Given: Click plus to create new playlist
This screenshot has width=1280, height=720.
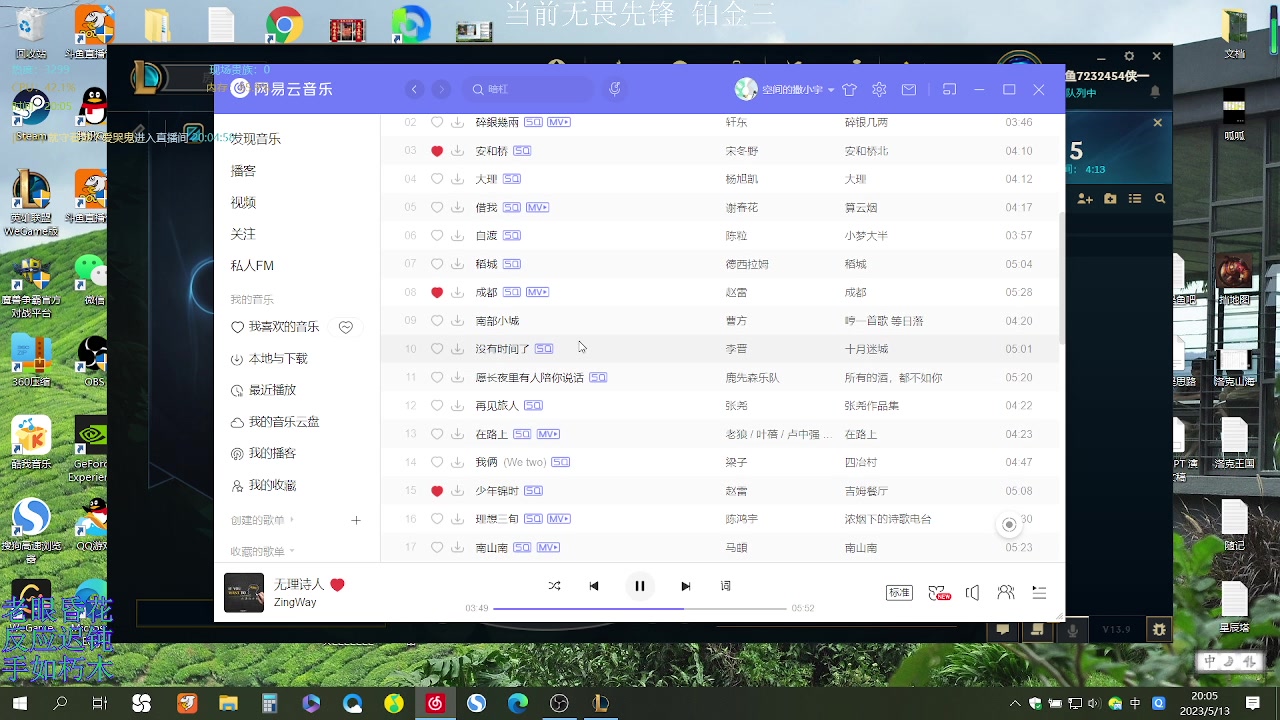Looking at the screenshot, I should click(x=356, y=520).
